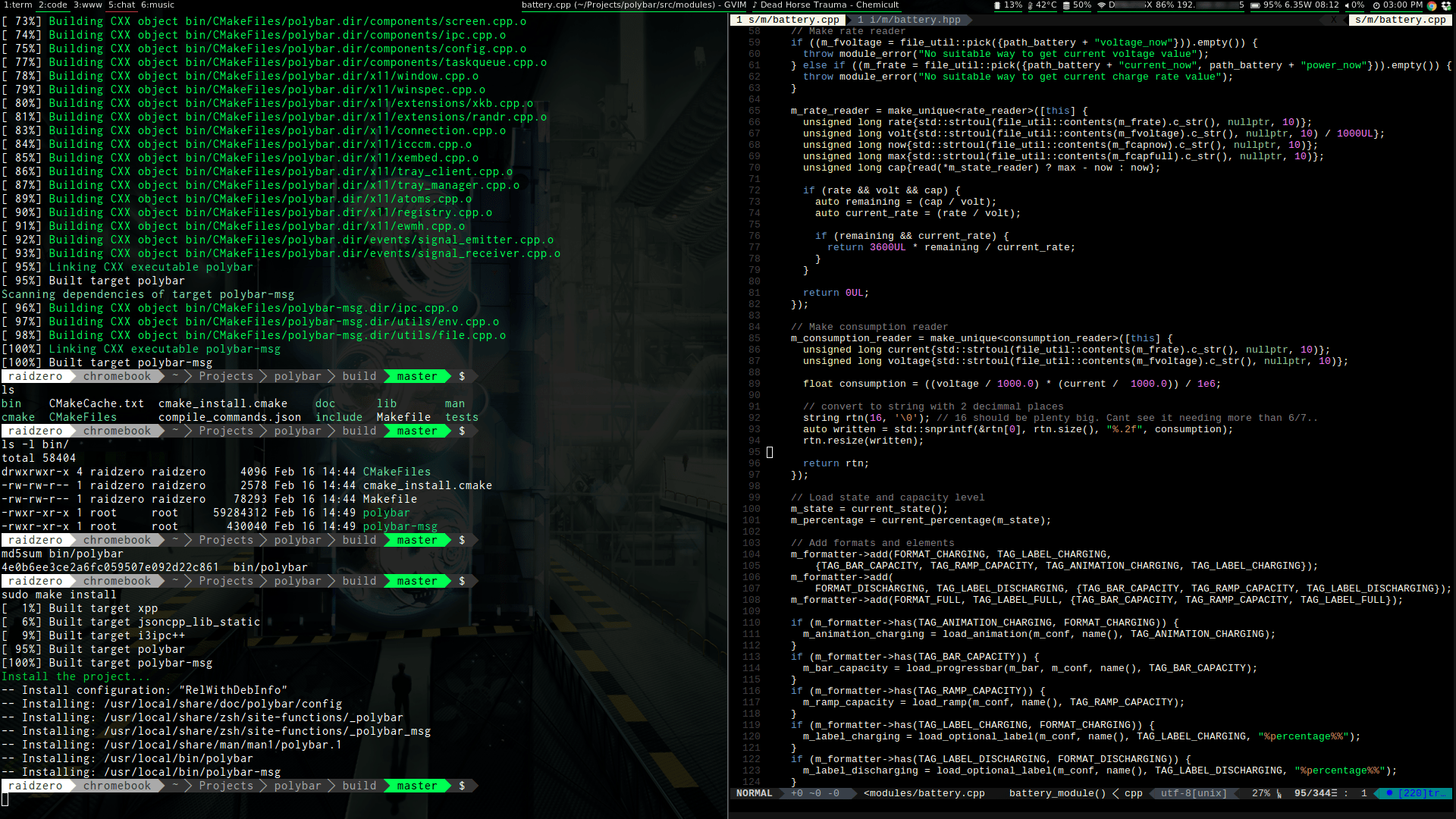Switch to workspace 1:term
This screenshot has width=1456, height=819.
point(17,5)
